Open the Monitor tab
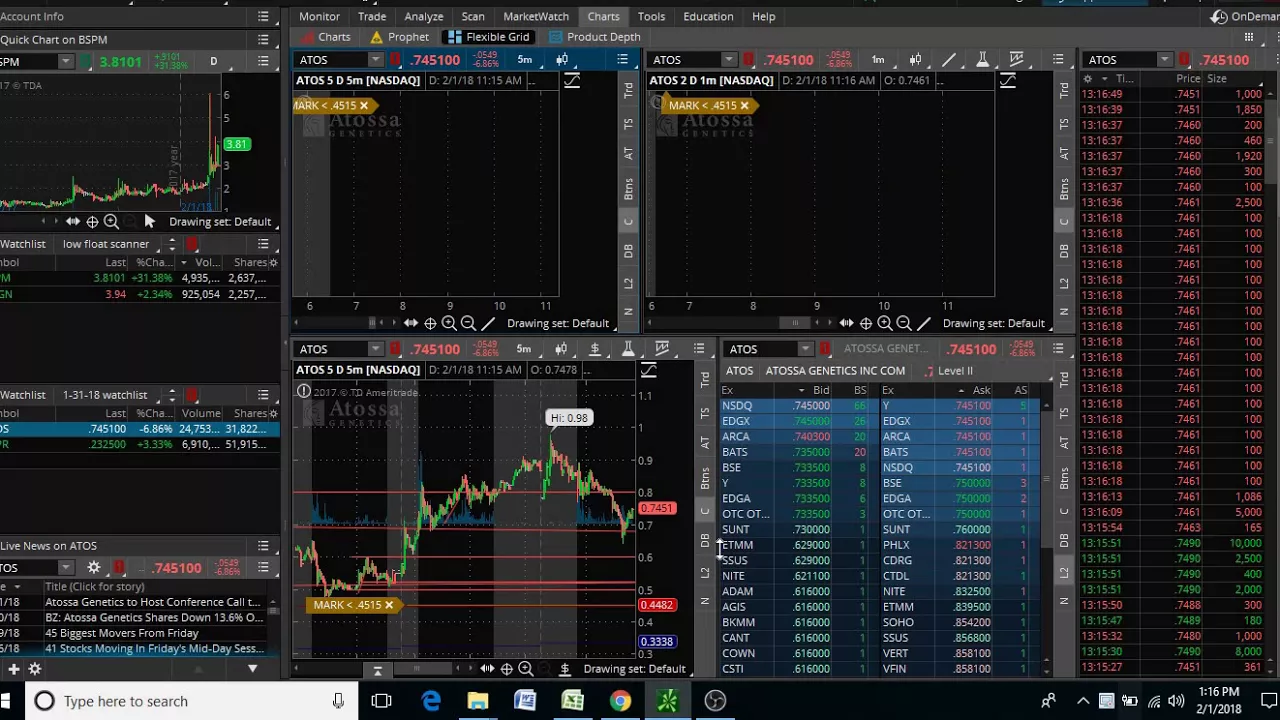The height and width of the screenshot is (720, 1280). coord(319,16)
